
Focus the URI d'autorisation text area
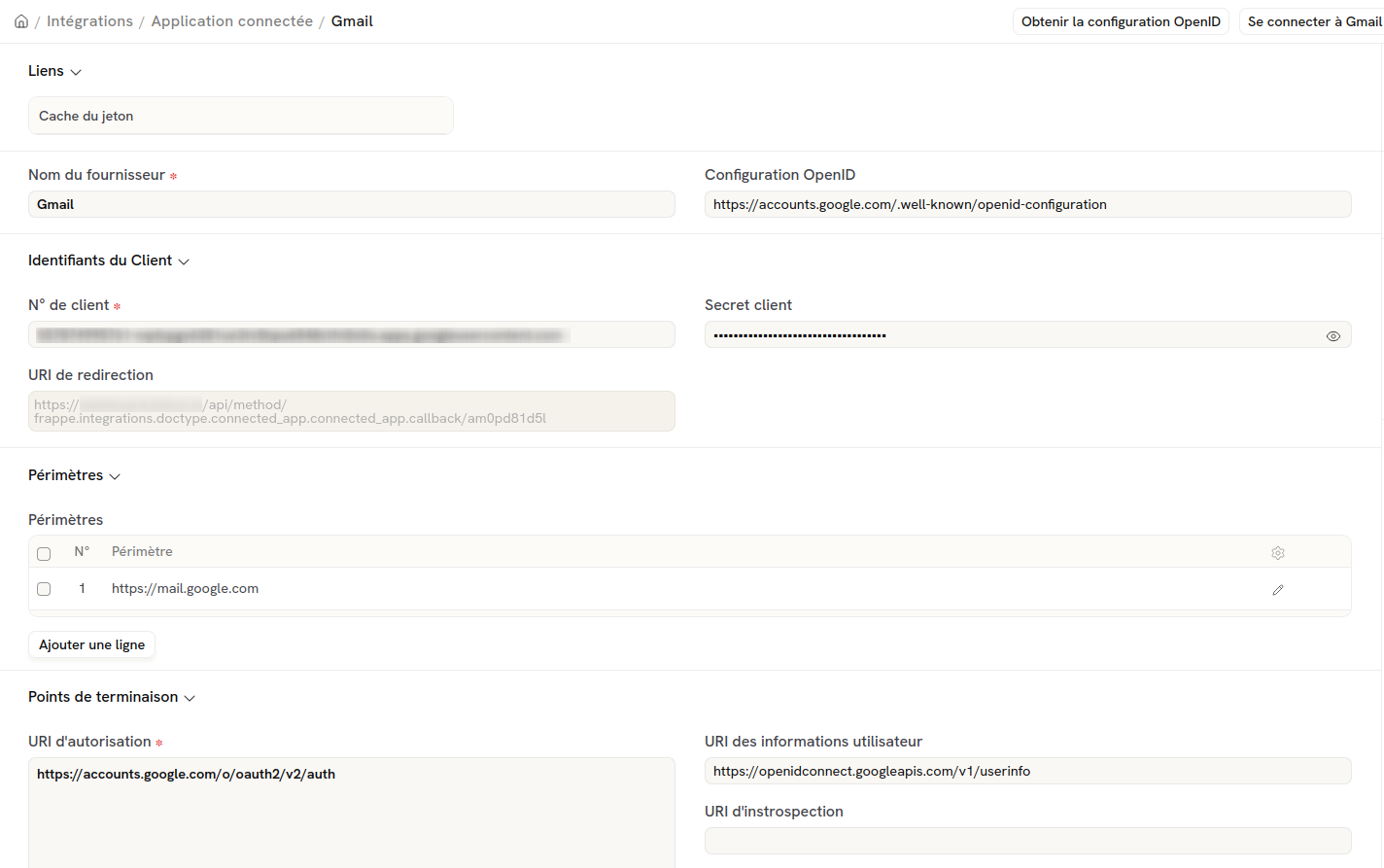point(352,813)
